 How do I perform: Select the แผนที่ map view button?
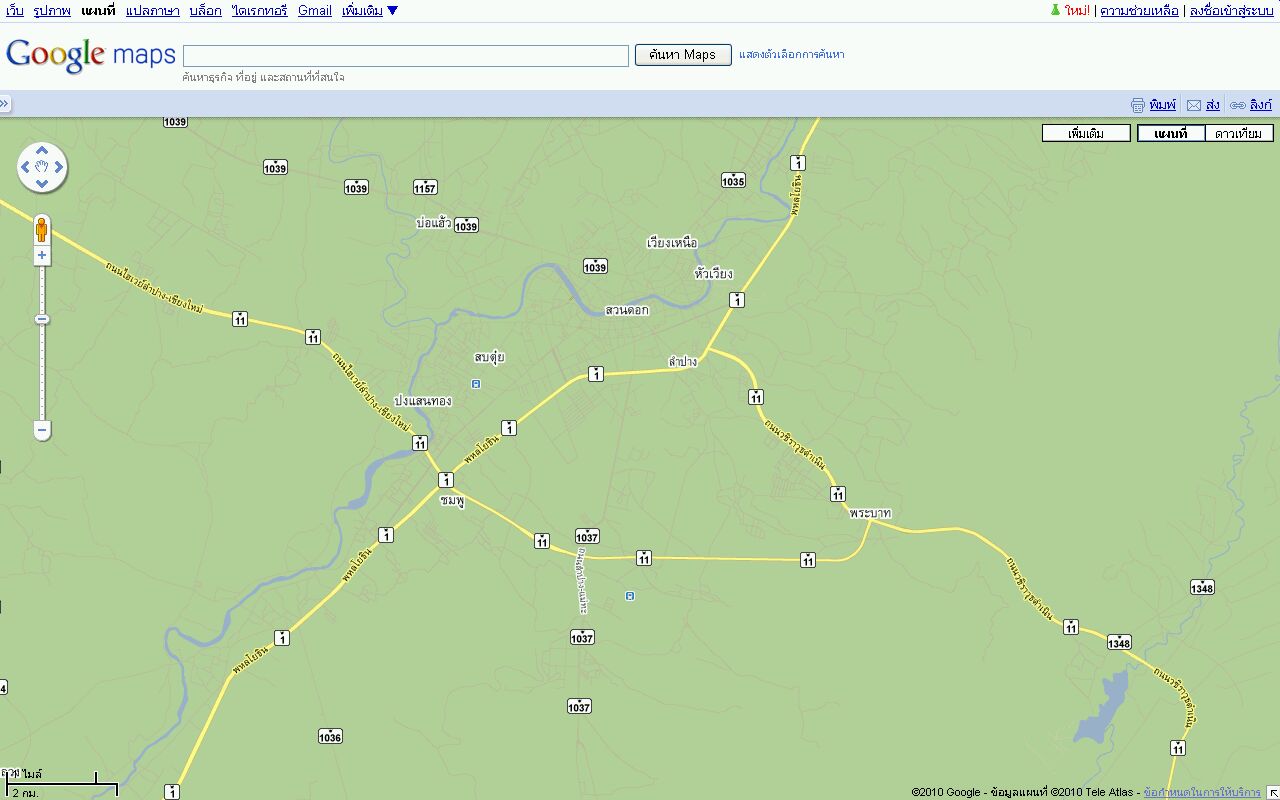tap(1170, 133)
